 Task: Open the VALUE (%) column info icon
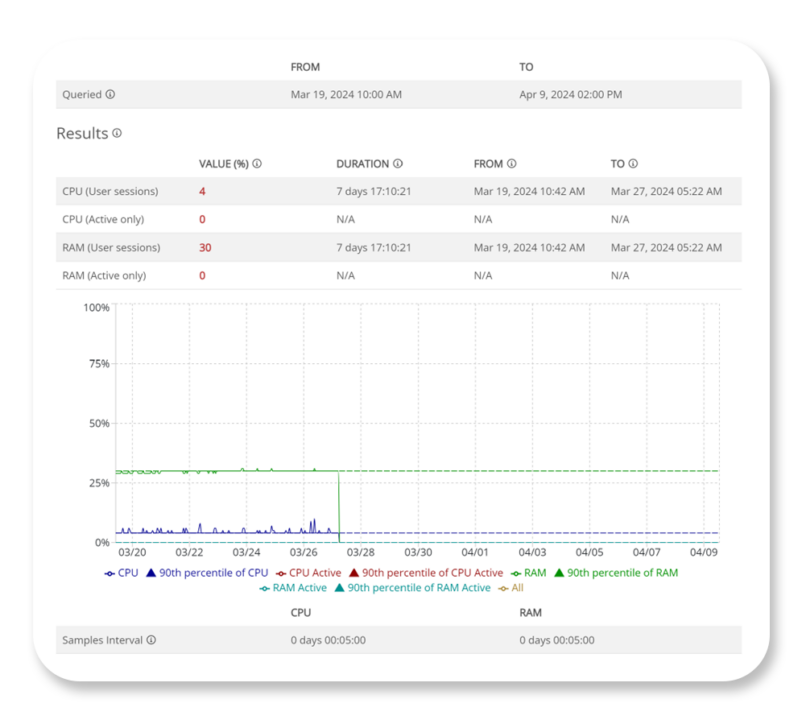(x=258, y=163)
